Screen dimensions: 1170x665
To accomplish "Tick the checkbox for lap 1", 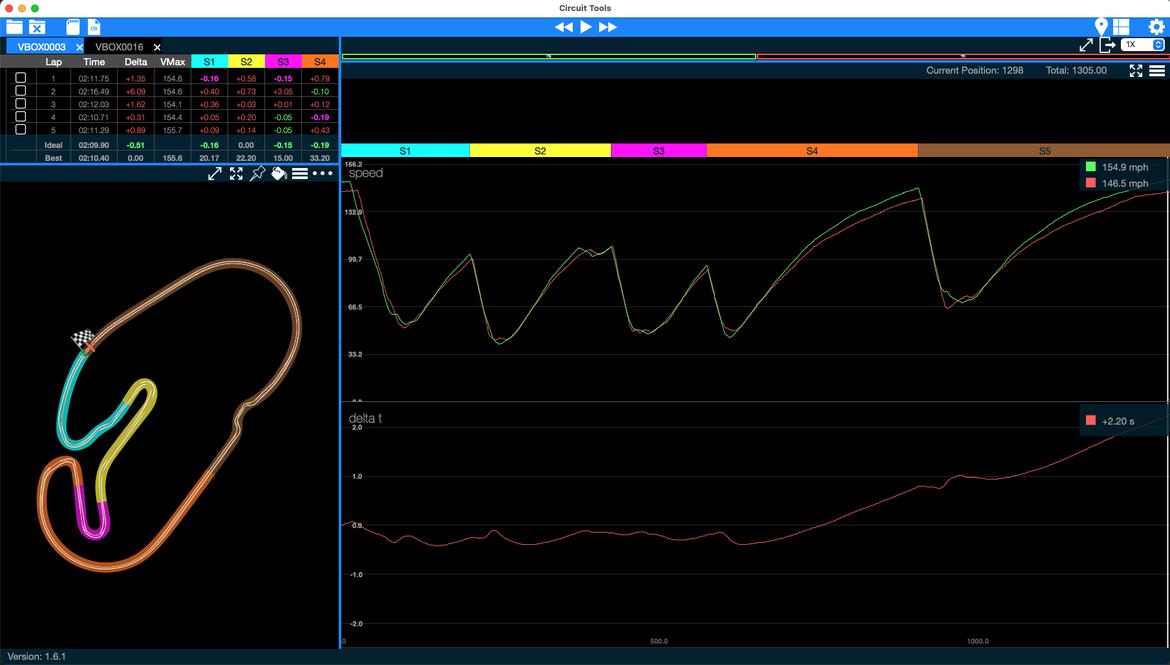I will [20, 78].
